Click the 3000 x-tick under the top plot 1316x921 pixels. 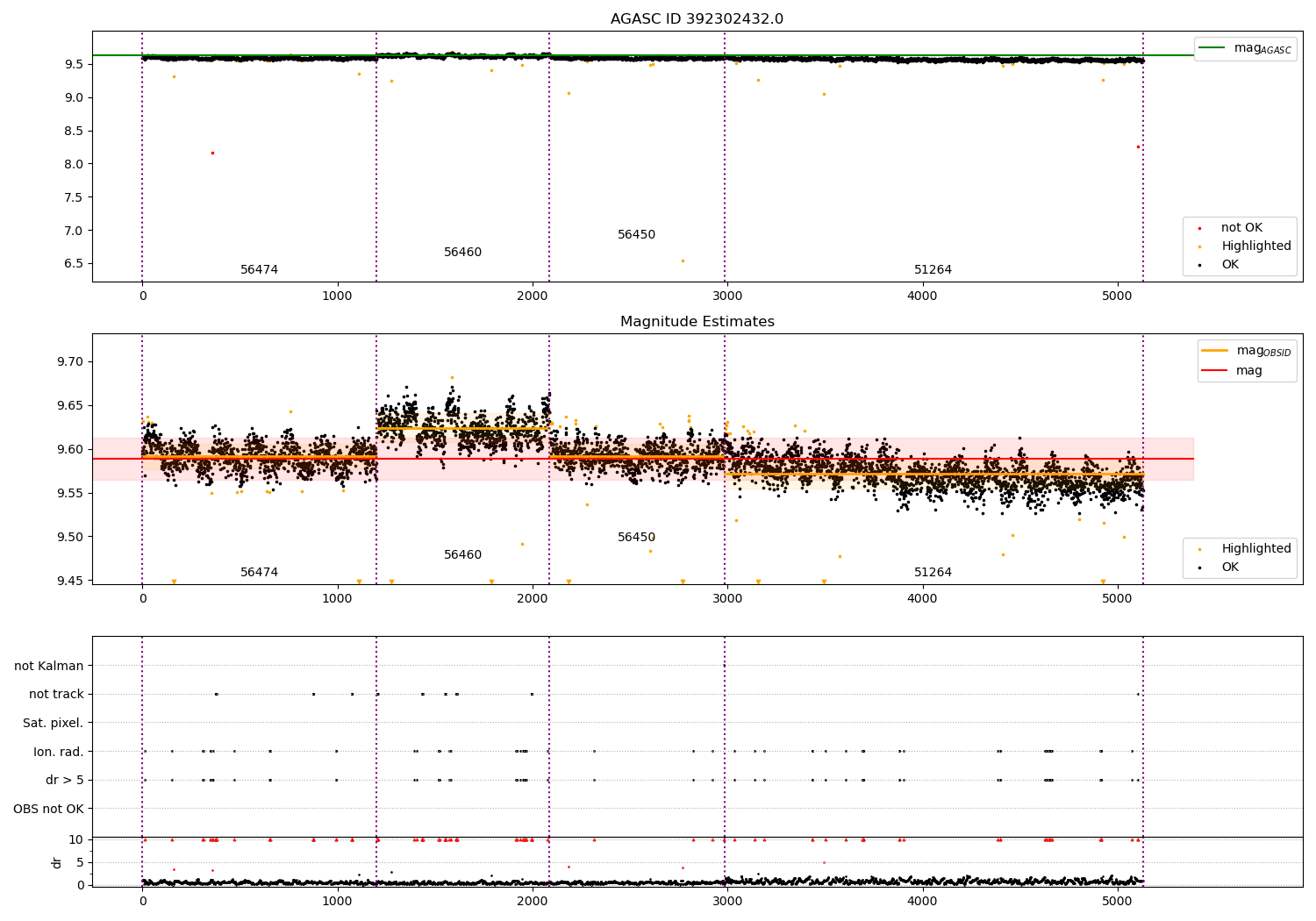727,296
